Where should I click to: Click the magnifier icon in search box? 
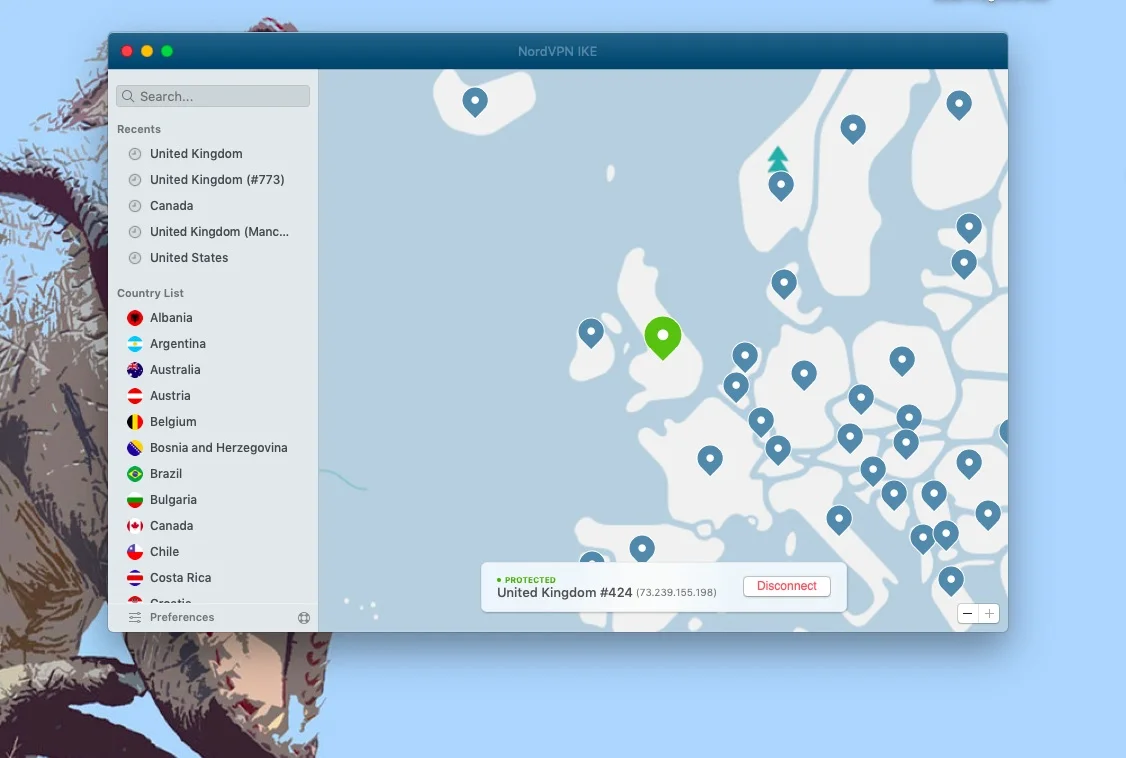pyautogui.click(x=128, y=96)
